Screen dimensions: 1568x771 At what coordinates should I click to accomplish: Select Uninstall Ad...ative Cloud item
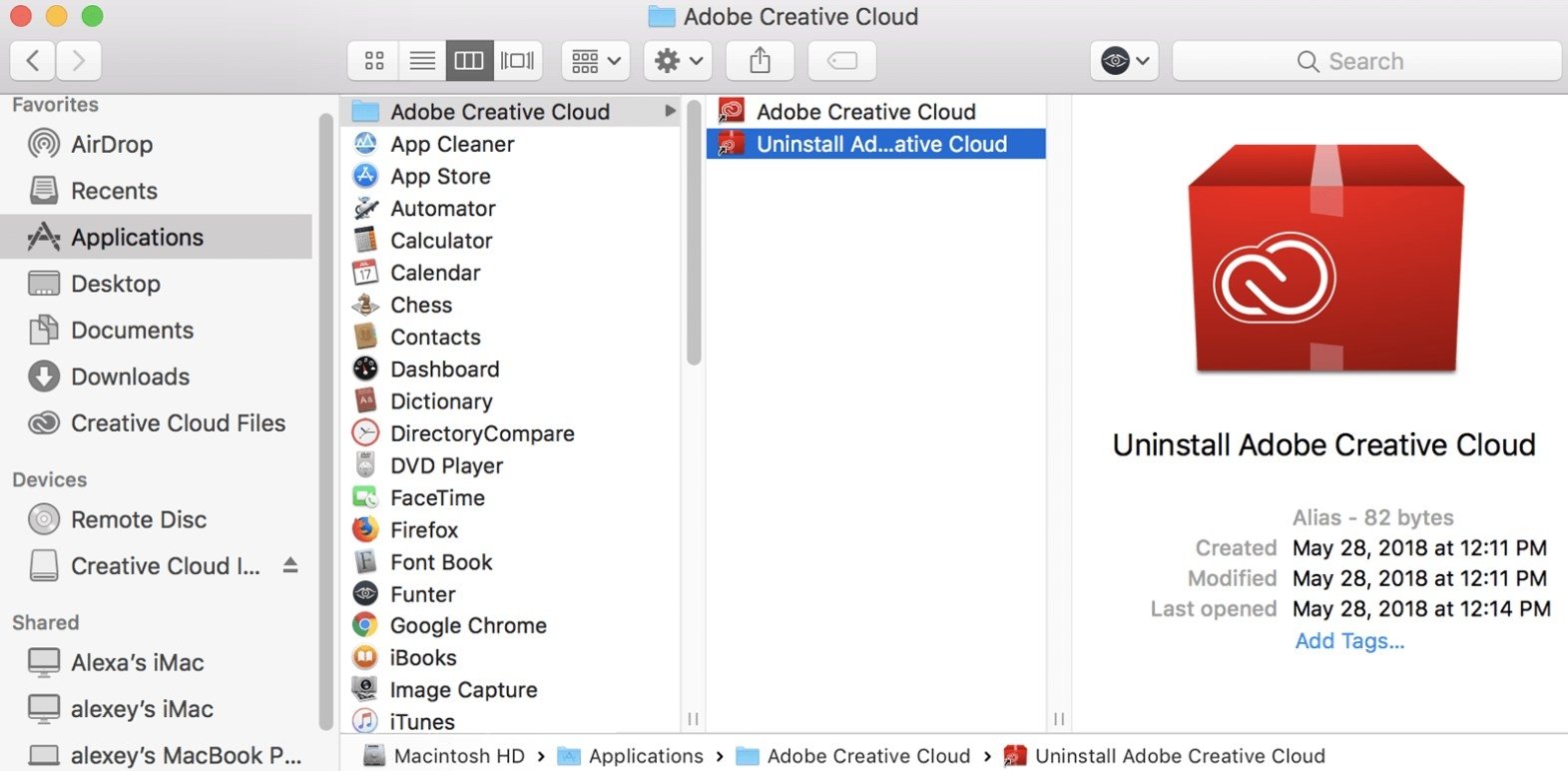[876, 144]
